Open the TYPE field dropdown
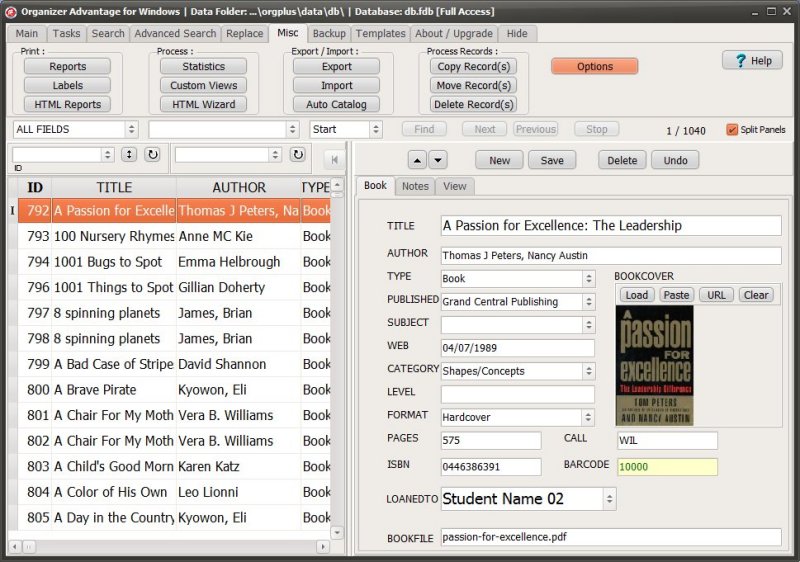 tap(589, 278)
